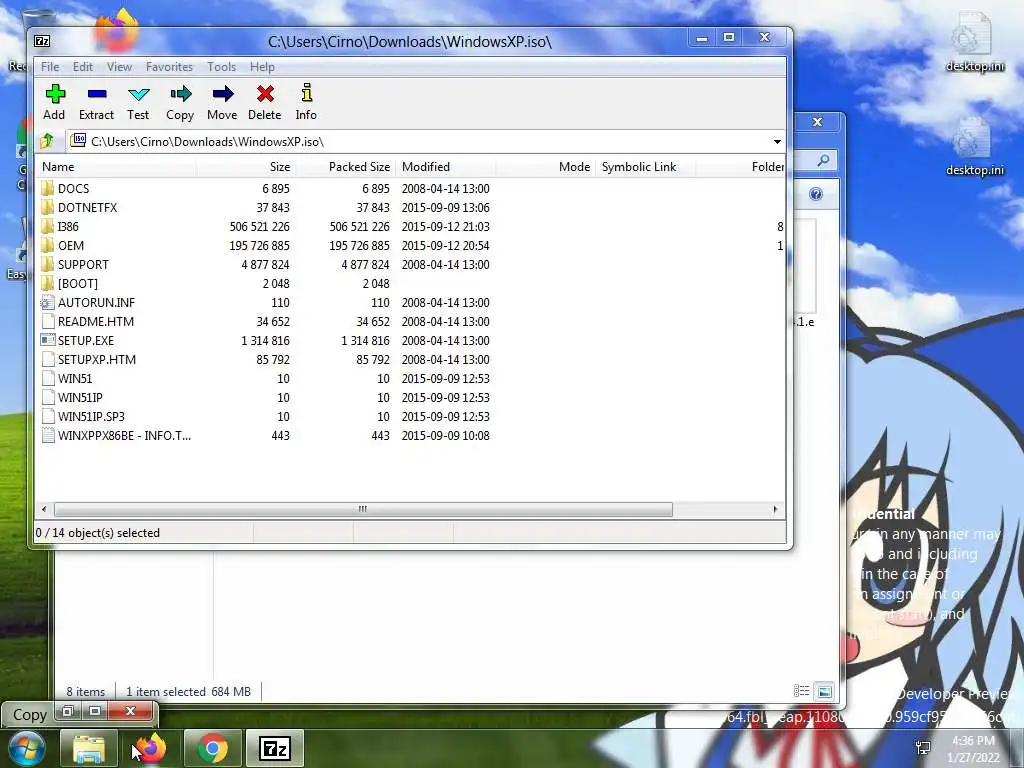Close the background Explorer window
This screenshot has height=768, width=1024.
click(817, 122)
